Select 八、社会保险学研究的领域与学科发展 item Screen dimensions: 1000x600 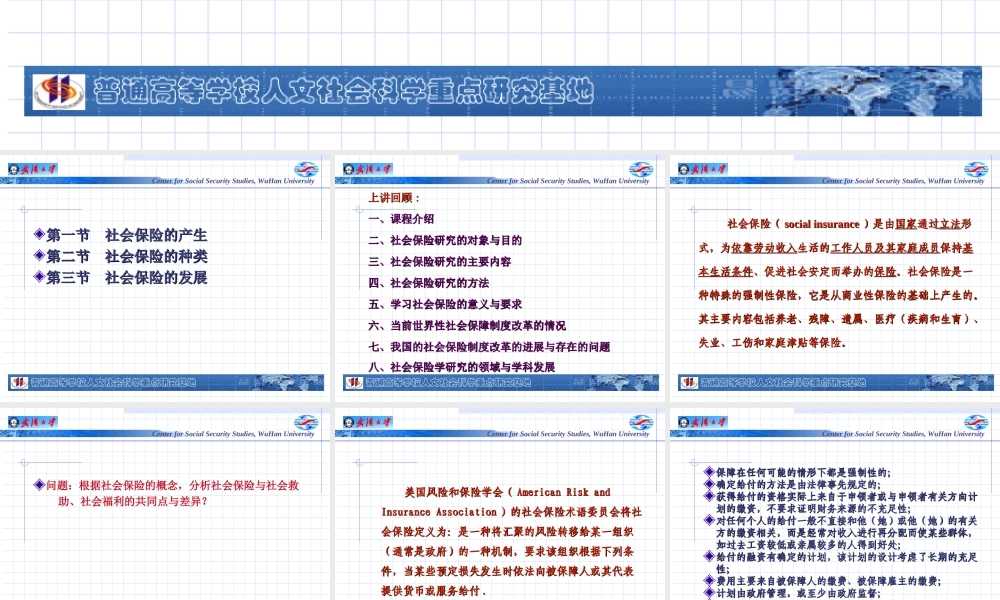tap(461, 367)
